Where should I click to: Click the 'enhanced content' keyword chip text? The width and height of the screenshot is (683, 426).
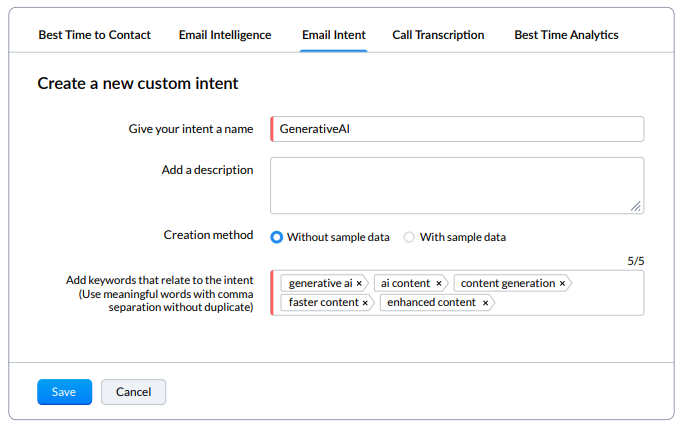point(431,303)
